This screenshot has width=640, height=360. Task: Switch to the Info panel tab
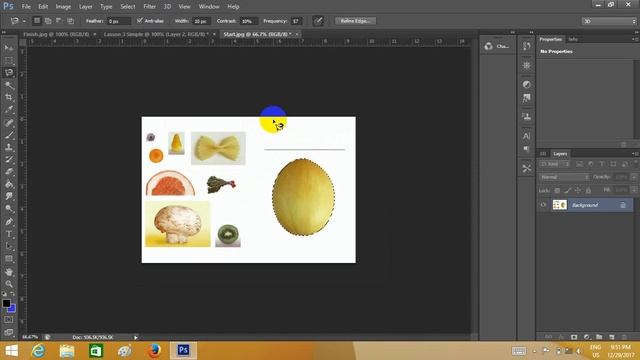pos(573,39)
